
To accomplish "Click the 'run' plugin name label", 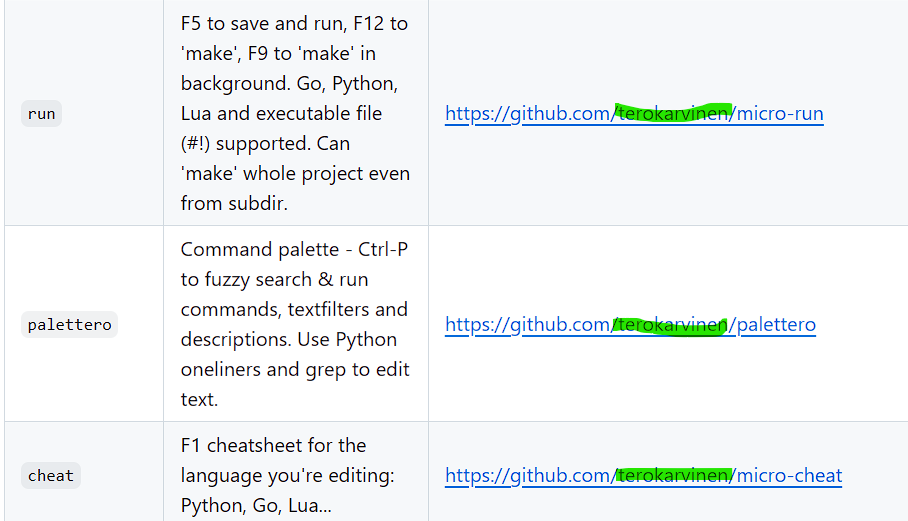I will (41, 114).
